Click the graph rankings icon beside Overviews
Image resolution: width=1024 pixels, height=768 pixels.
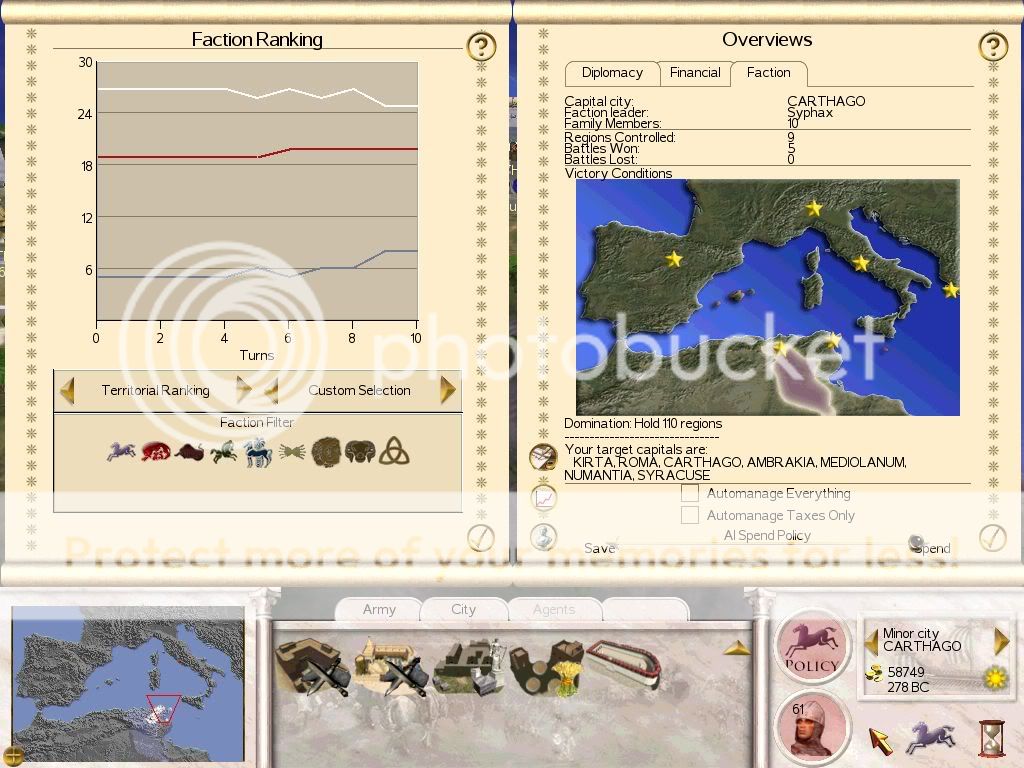[x=544, y=496]
